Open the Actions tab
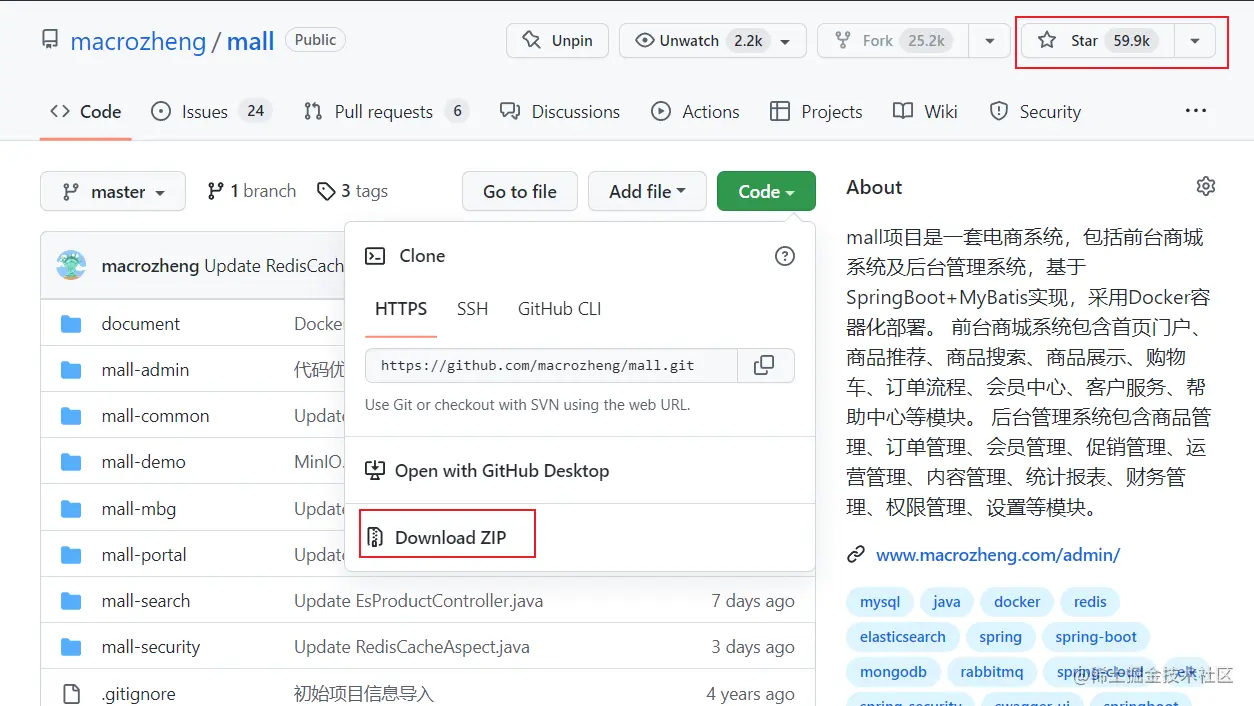The width and height of the screenshot is (1254, 706). tap(695, 111)
